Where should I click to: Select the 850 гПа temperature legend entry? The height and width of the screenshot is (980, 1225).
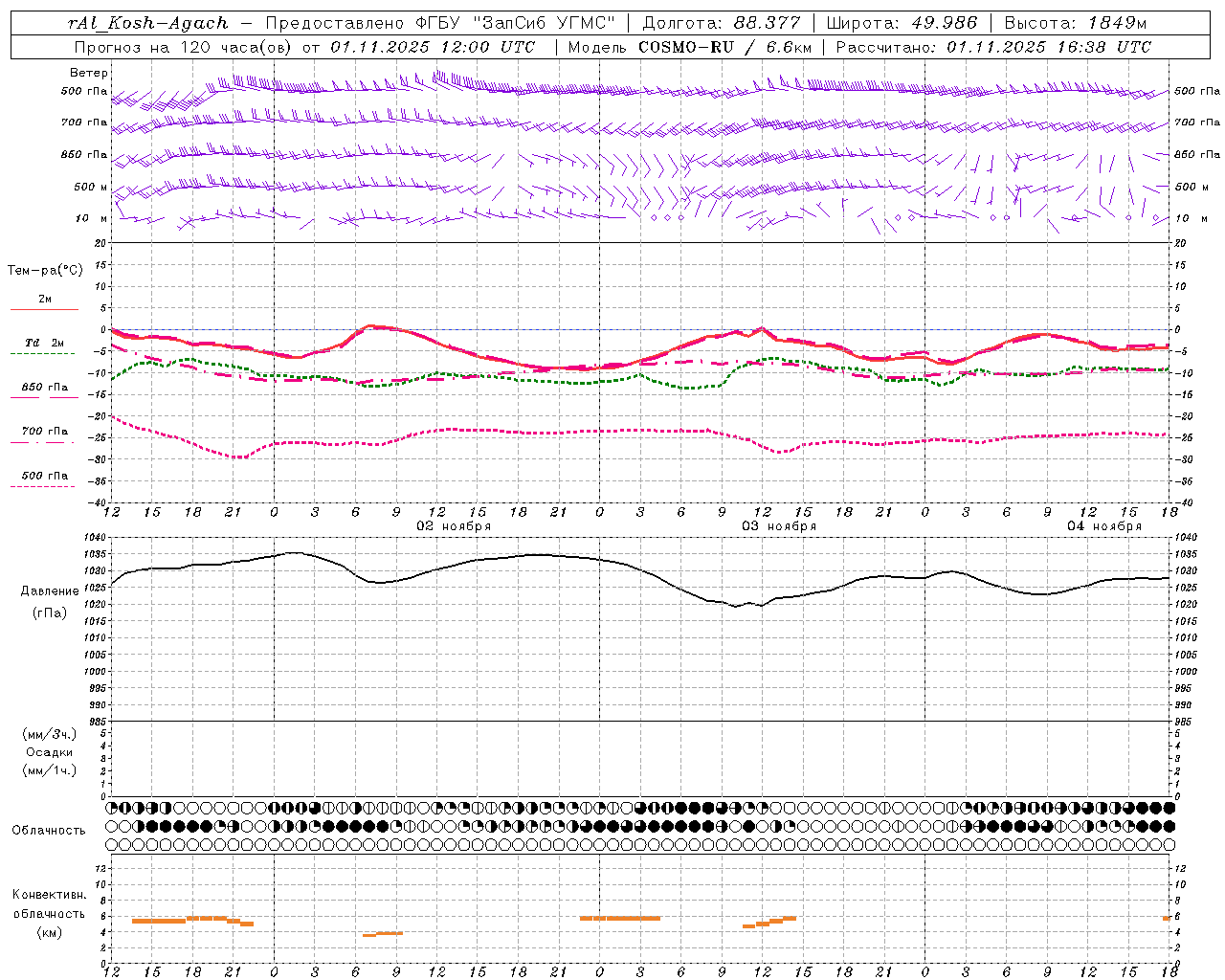pos(45,387)
